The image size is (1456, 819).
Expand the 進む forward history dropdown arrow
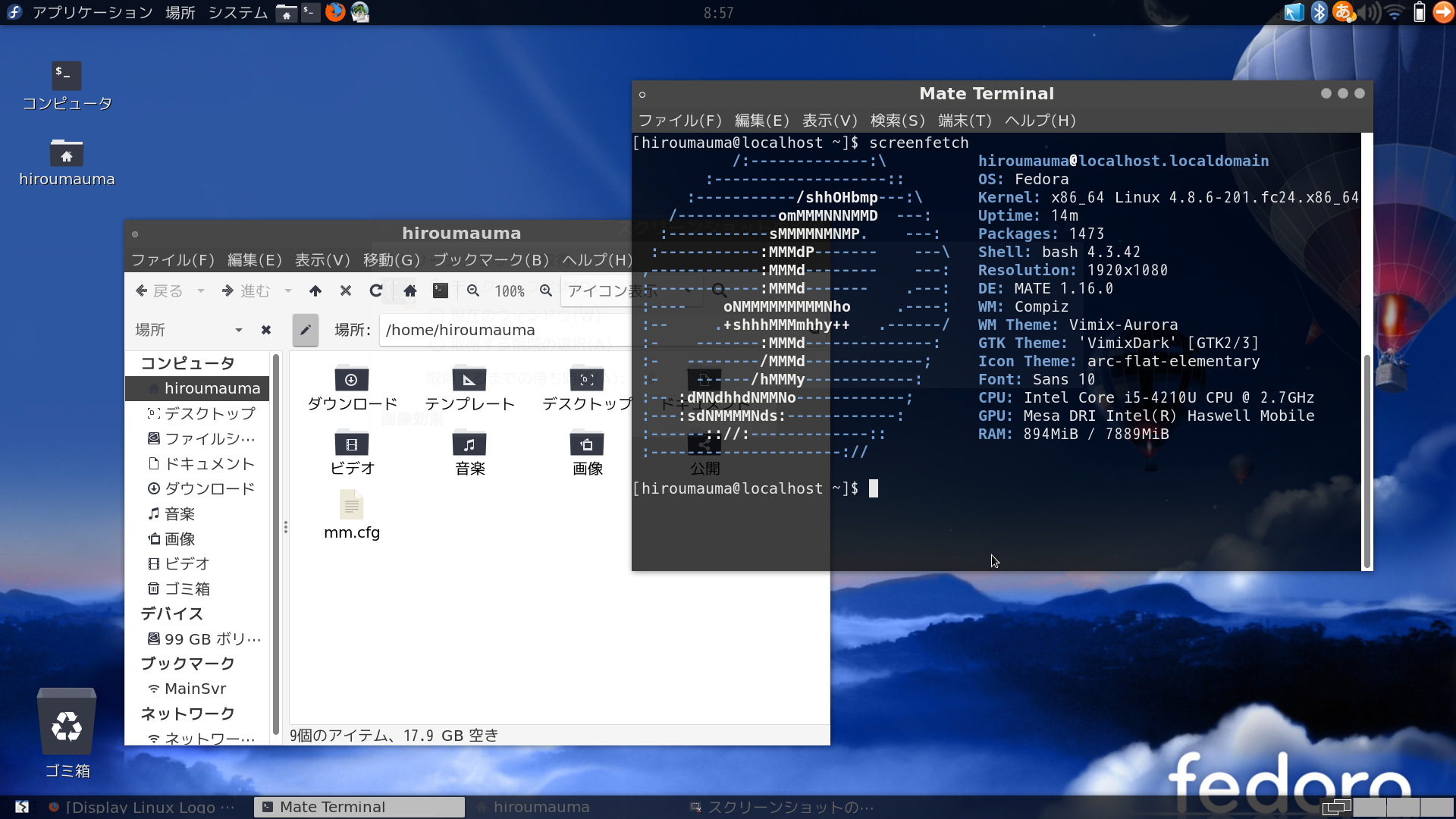288,290
